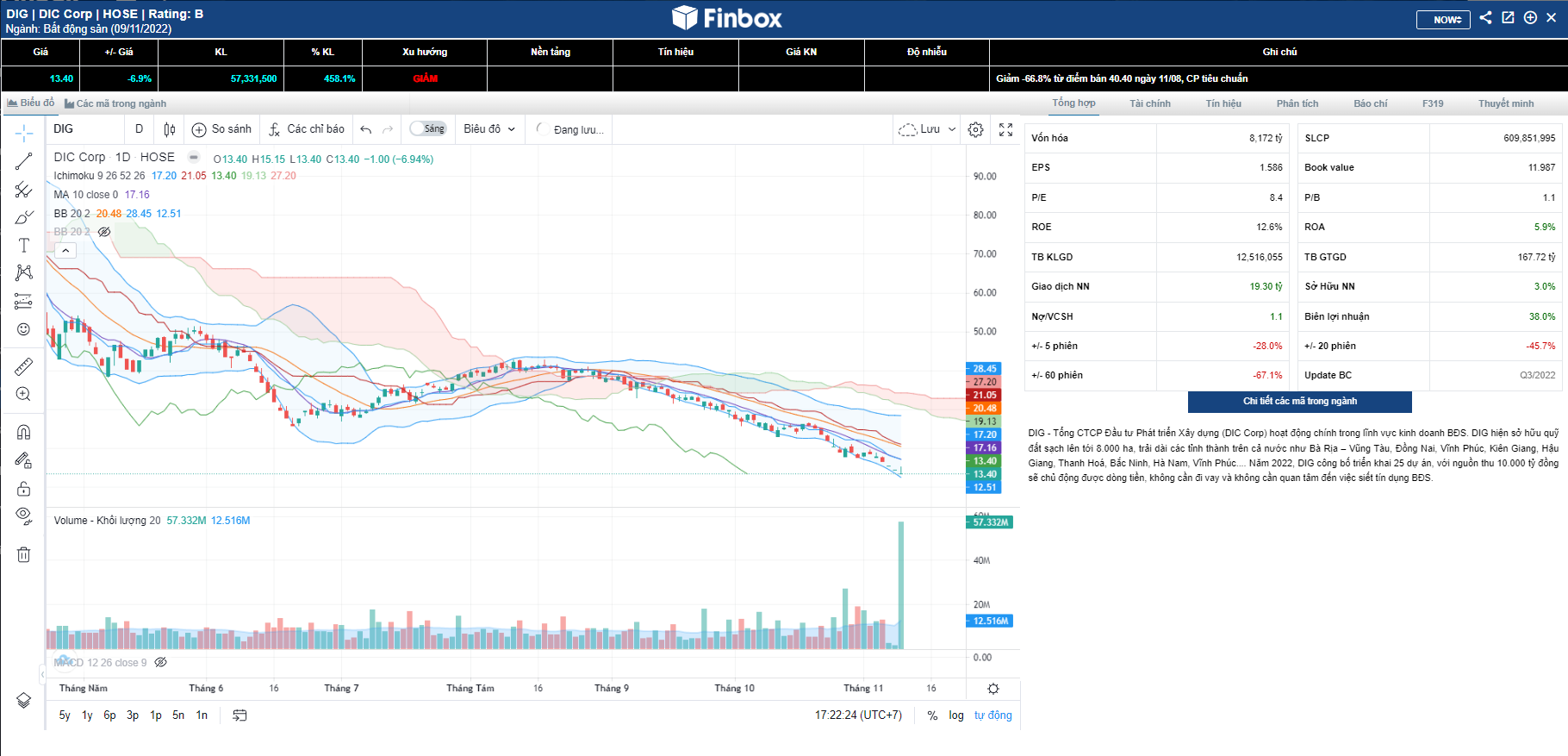Collapse the DIC Corp legend details
Screen dimensions: 1568x756
[x=194, y=158]
